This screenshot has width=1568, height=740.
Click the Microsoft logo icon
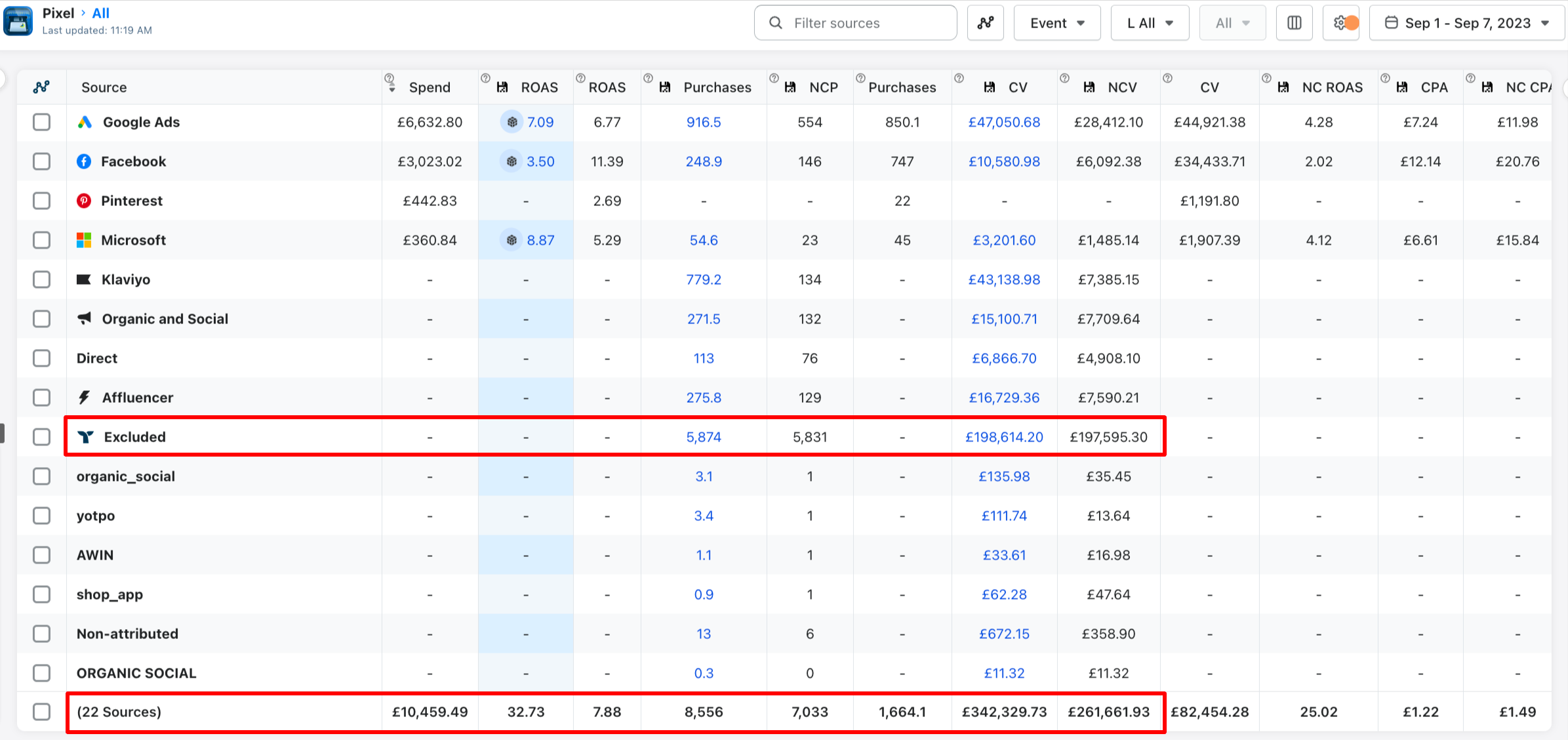point(84,240)
